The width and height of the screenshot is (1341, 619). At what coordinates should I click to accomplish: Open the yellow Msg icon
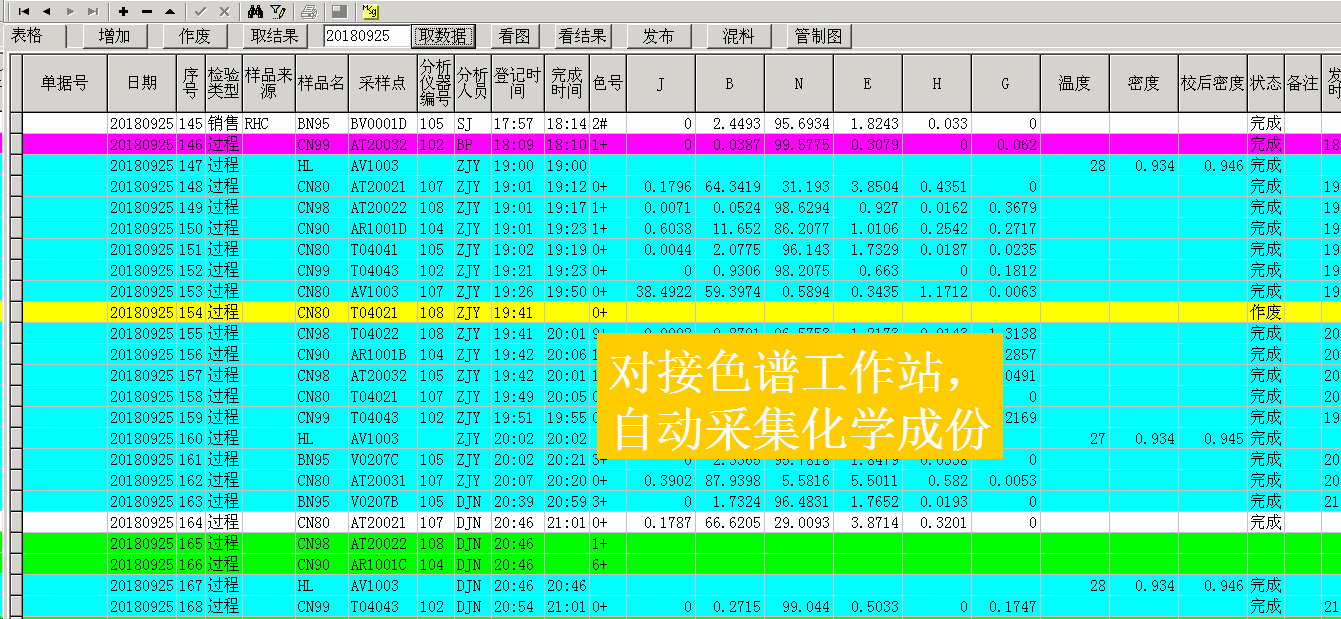click(x=371, y=11)
